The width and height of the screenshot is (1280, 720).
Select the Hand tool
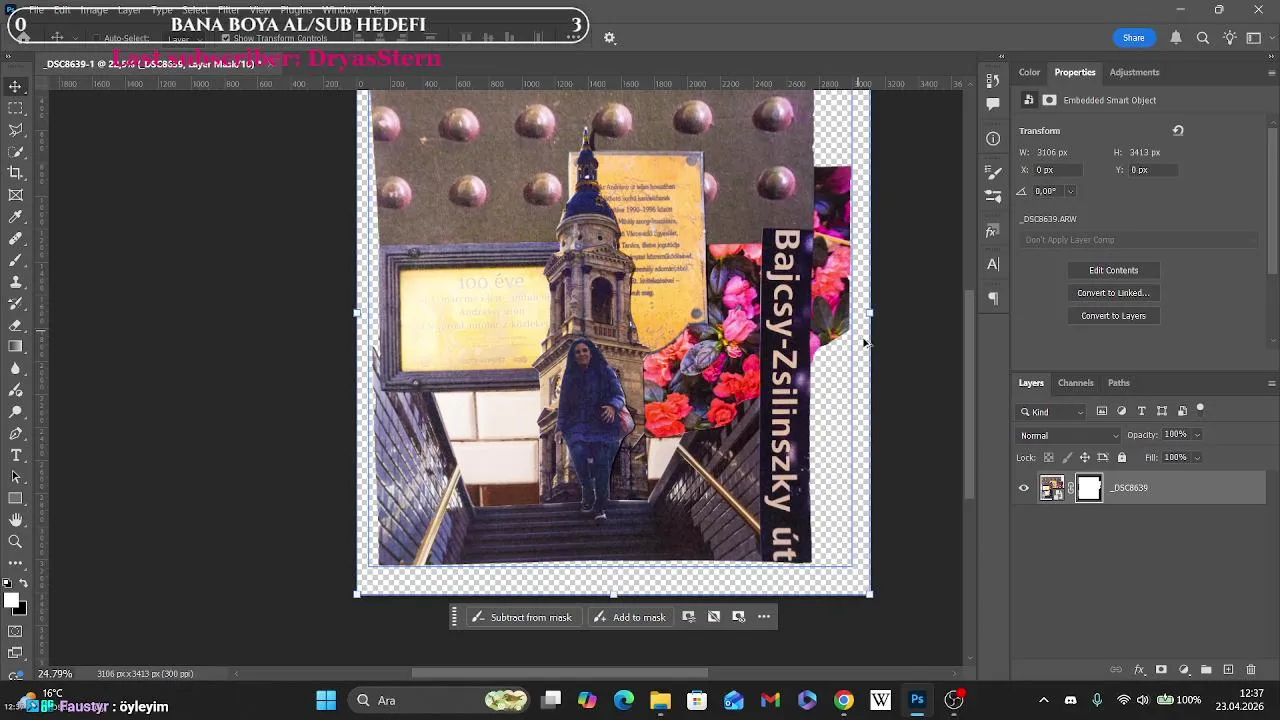(15, 520)
